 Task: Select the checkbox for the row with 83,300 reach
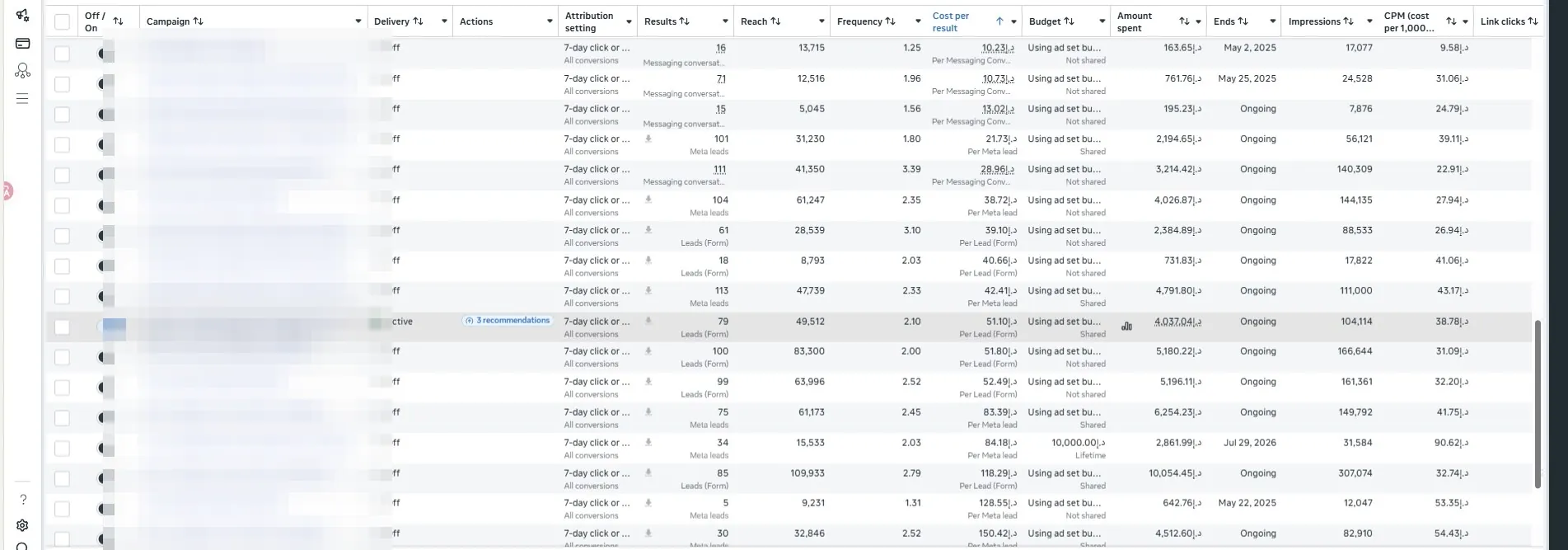coord(62,357)
